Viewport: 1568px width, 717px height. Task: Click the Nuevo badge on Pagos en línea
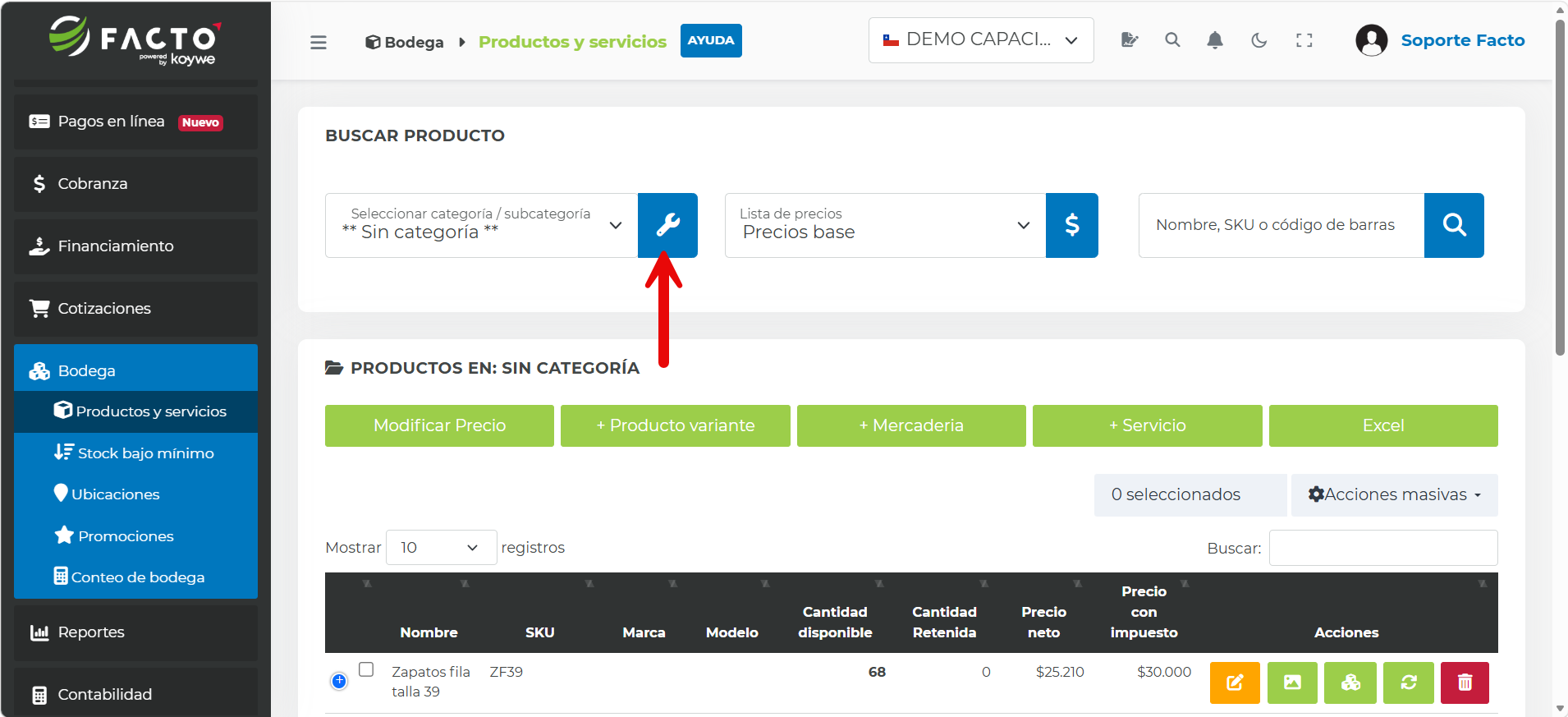coord(200,122)
